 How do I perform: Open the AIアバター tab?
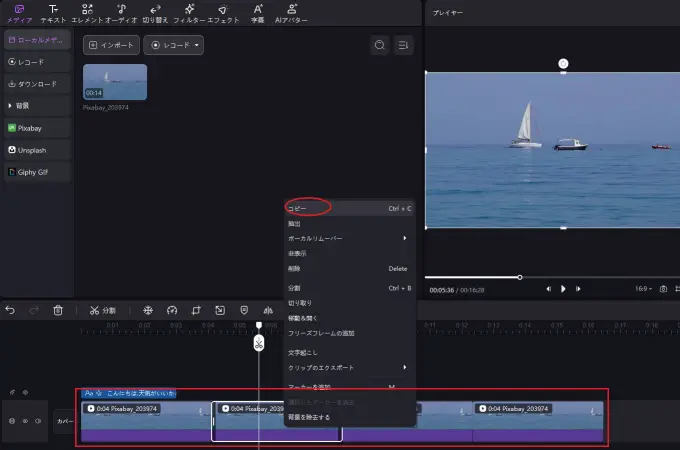click(291, 13)
